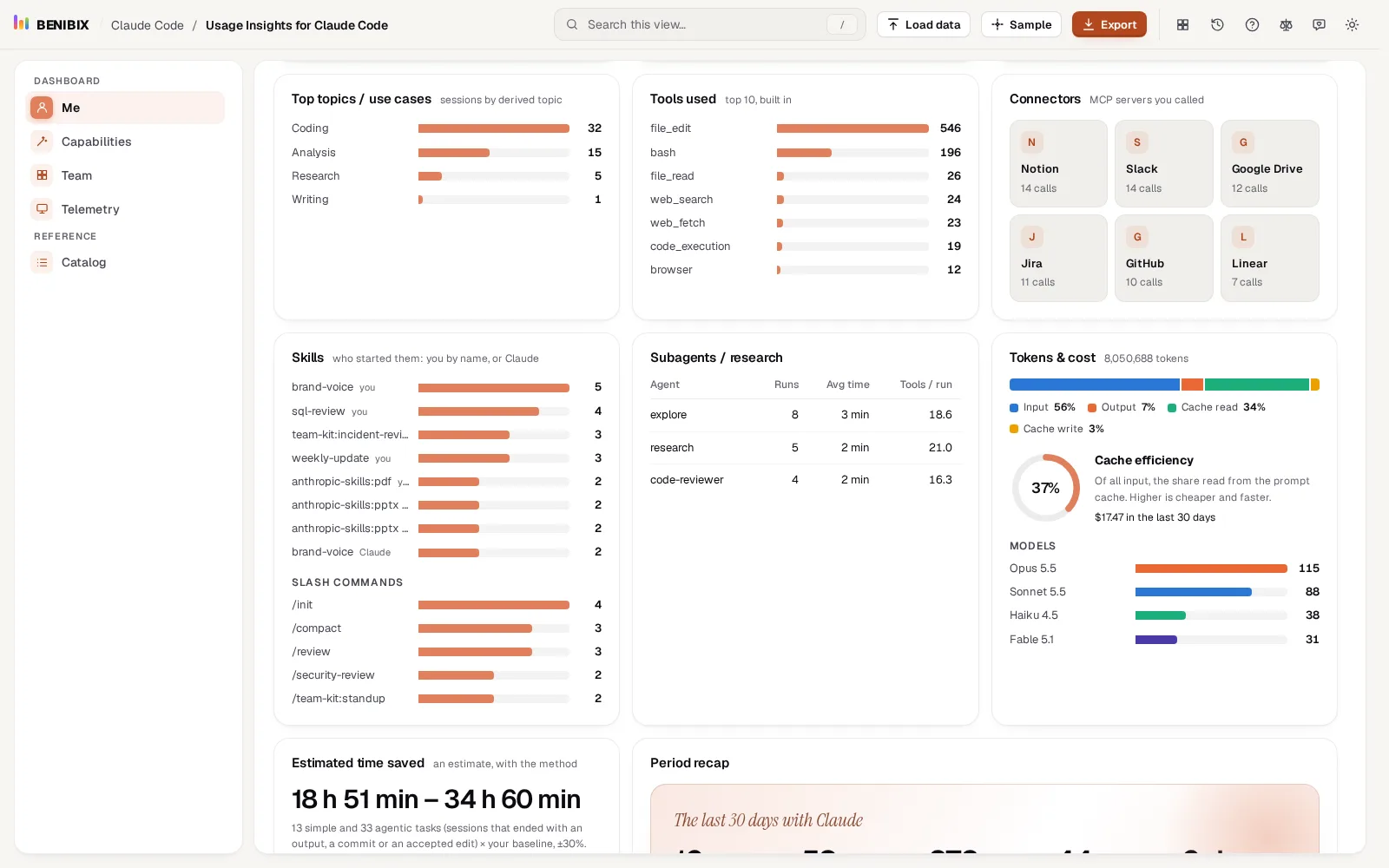The height and width of the screenshot is (868, 1389).
Task: Open the Google Drive connector card
Action: 1269,163
